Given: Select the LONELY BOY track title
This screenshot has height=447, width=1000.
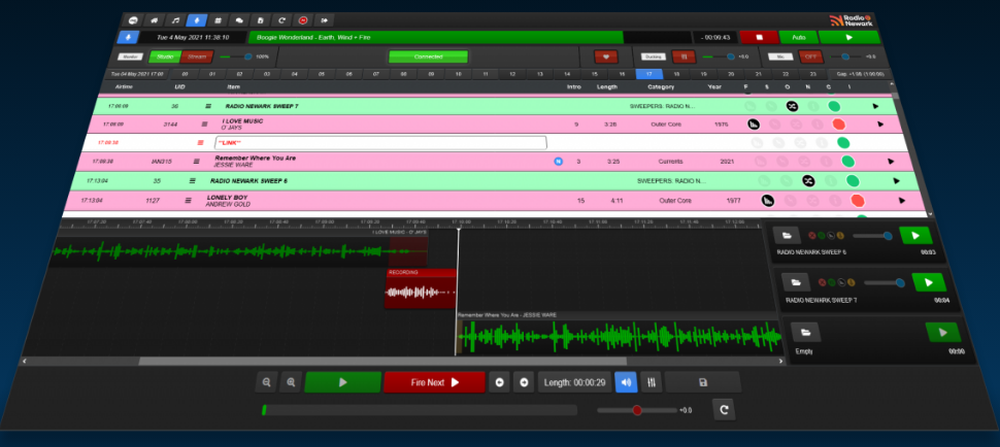Looking at the screenshot, I should pos(227,198).
